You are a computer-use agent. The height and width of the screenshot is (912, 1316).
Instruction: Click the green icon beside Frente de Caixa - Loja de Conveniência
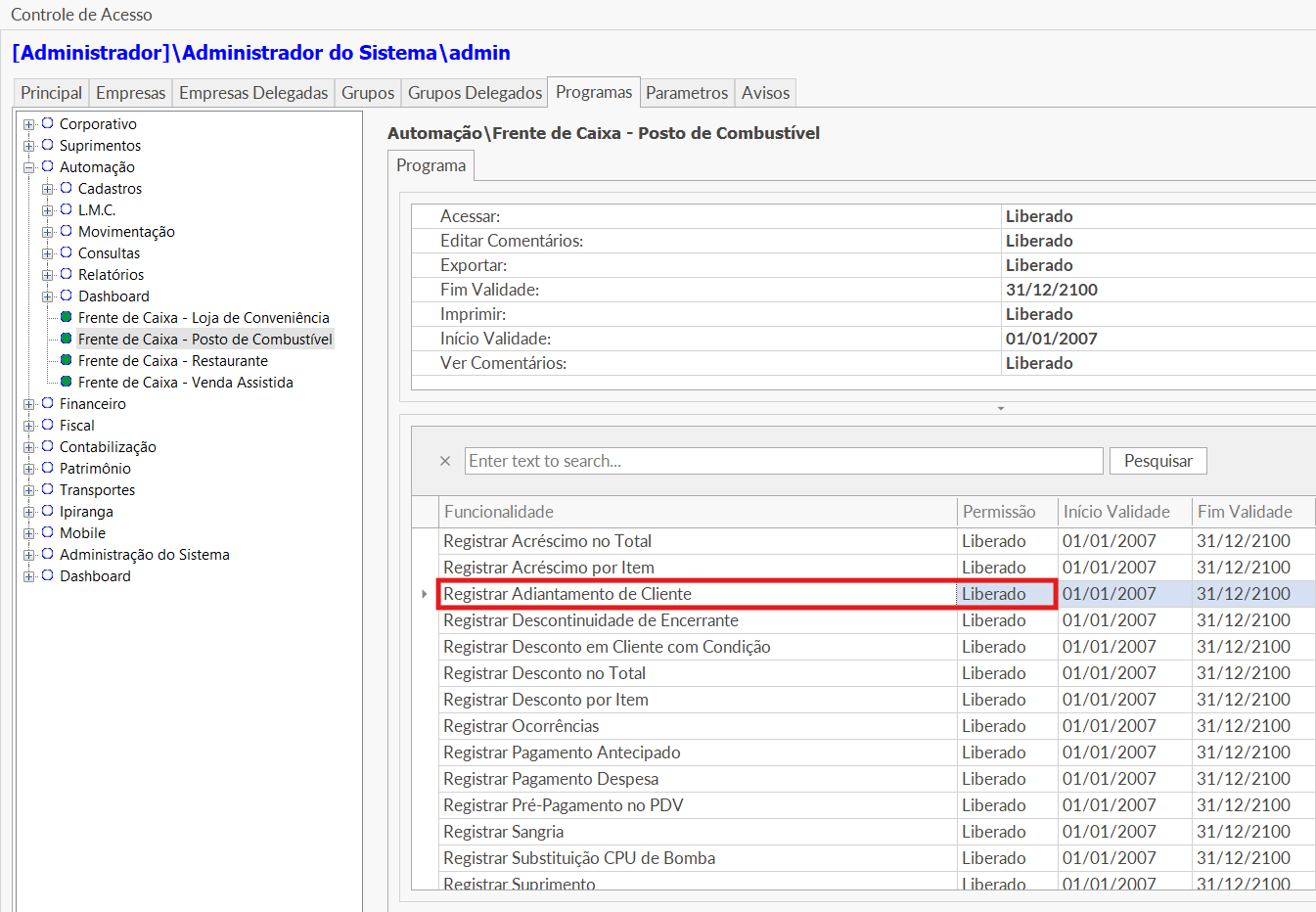click(x=66, y=317)
